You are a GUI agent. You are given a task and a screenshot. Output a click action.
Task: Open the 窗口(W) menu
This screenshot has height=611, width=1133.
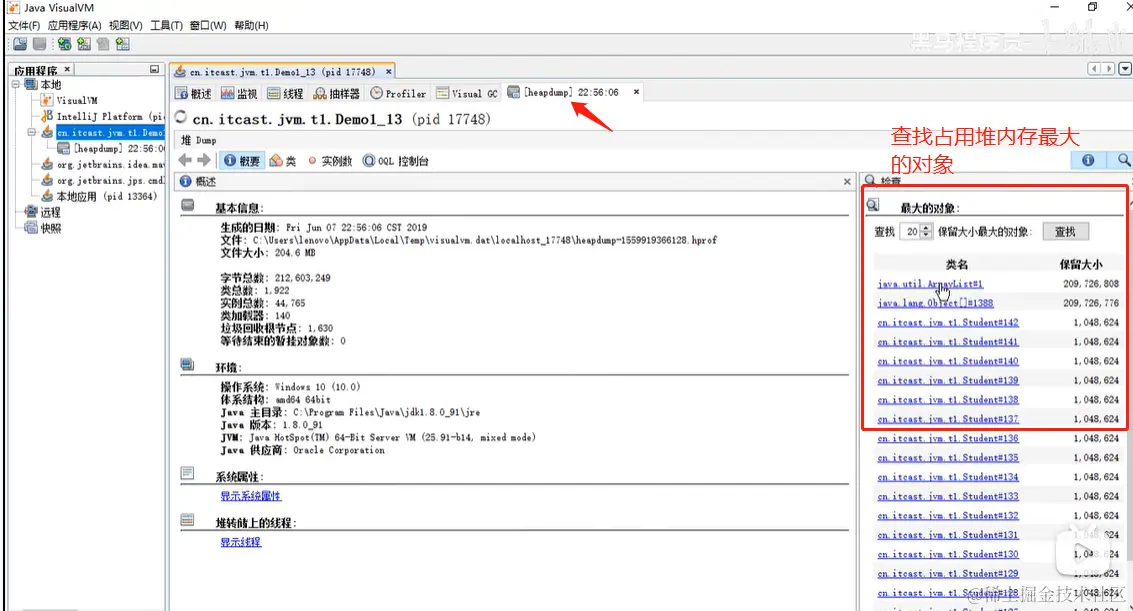coord(208,25)
